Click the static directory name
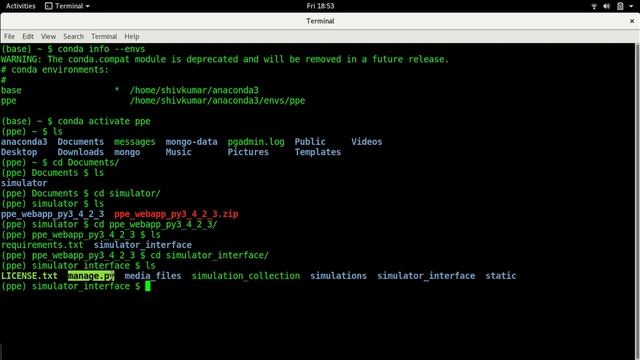The image size is (640, 360). tap(500, 276)
